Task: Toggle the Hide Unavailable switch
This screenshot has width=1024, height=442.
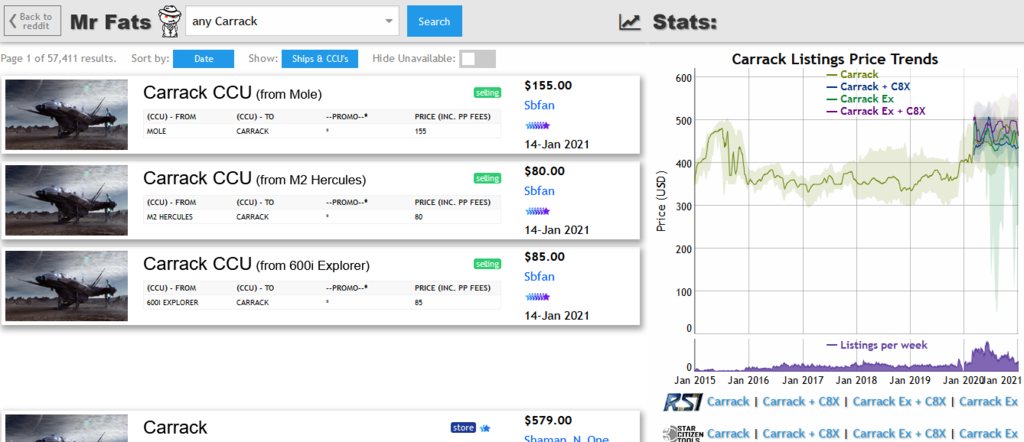Action: click(477, 59)
